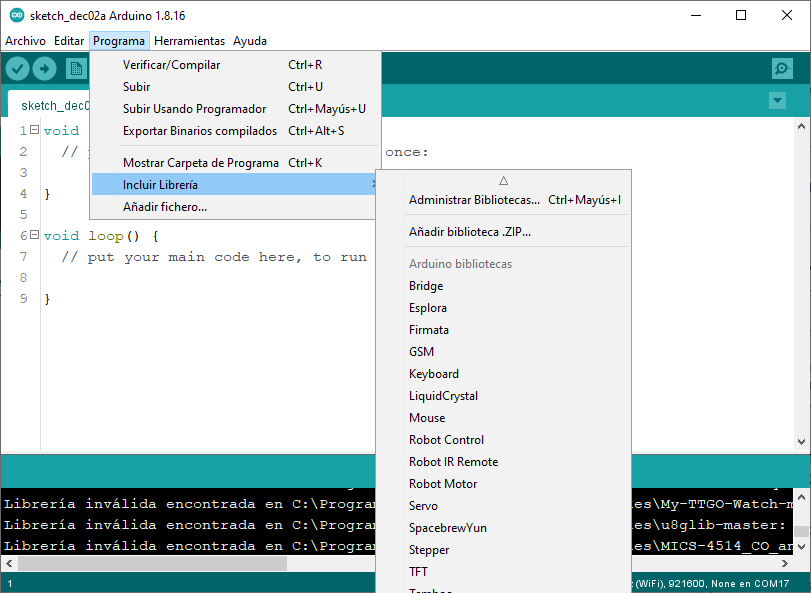Viewport: 811px width, 593px height.
Task: Include the Esplora library
Action: (x=504, y=308)
